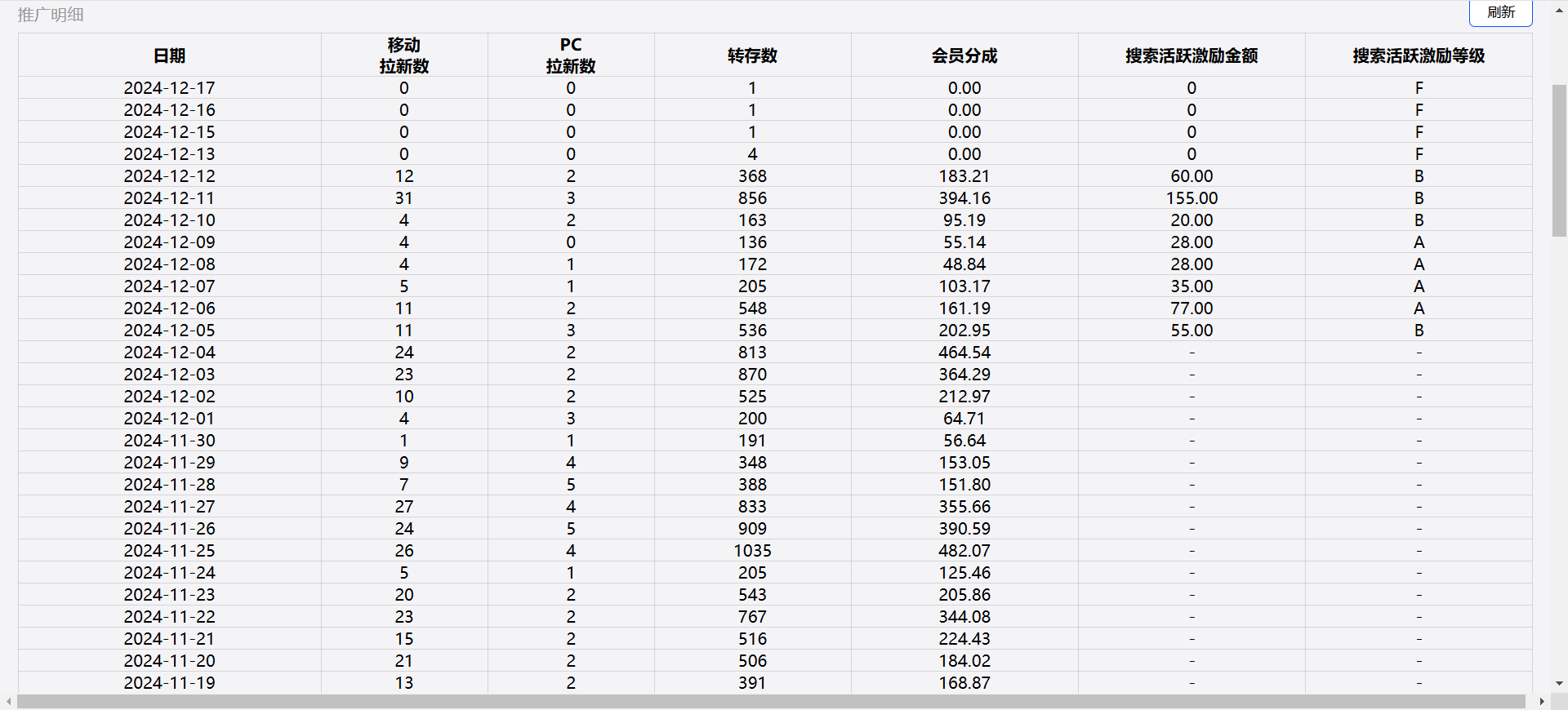Select the 移动拉新数 column header

point(404,55)
